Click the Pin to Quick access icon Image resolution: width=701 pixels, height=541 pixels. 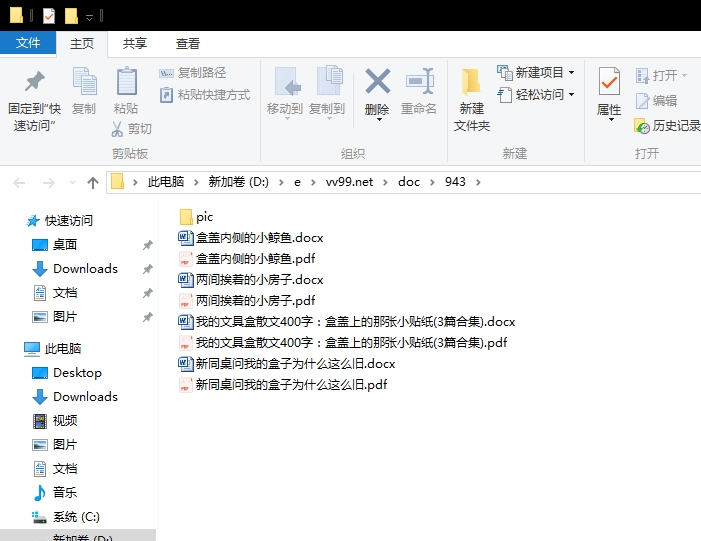[34, 81]
